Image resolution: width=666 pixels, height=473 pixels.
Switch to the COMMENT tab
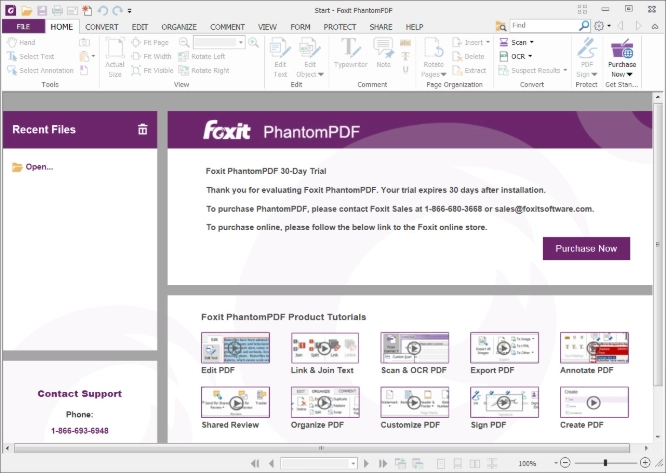(227, 27)
